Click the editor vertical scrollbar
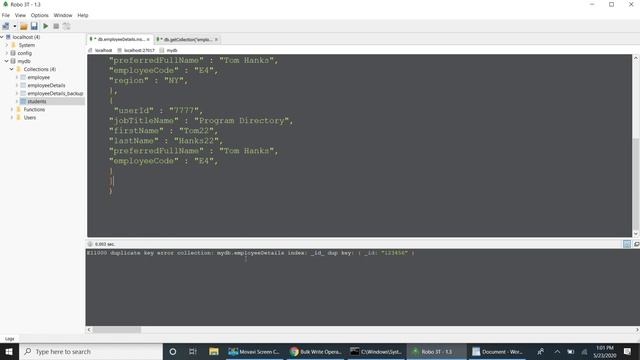 [x=636, y=184]
